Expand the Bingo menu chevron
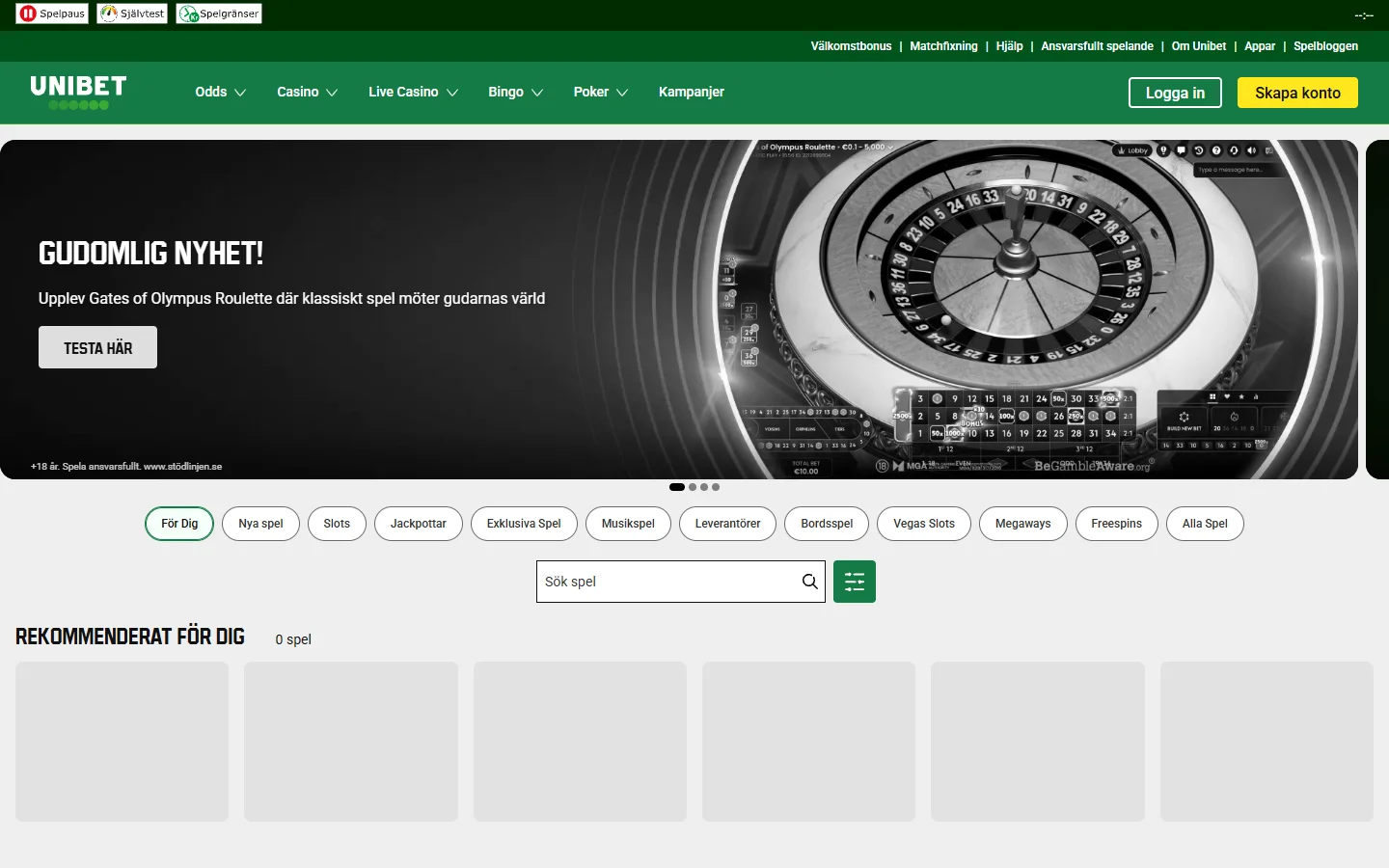Screen dimensions: 1389x868 (537, 93)
